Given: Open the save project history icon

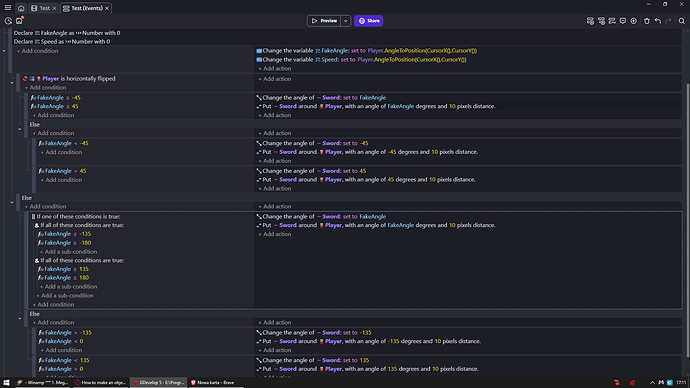Looking at the screenshot, I should 19,21.
